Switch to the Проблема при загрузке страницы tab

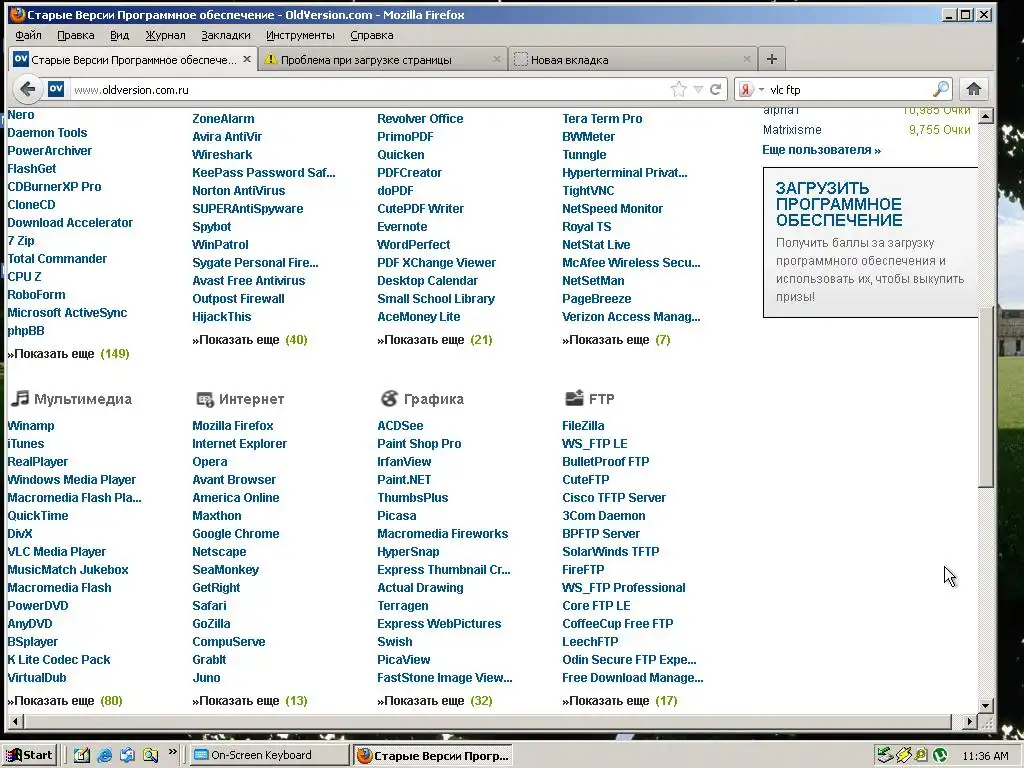click(x=383, y=59)
